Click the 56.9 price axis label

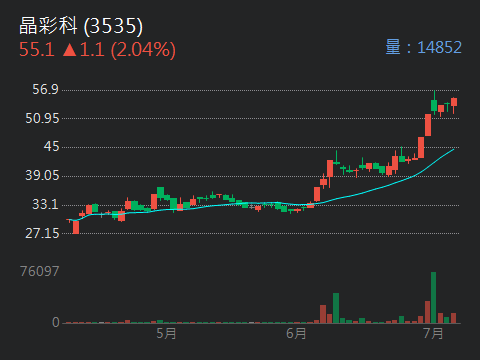click(x=45, y=89)
